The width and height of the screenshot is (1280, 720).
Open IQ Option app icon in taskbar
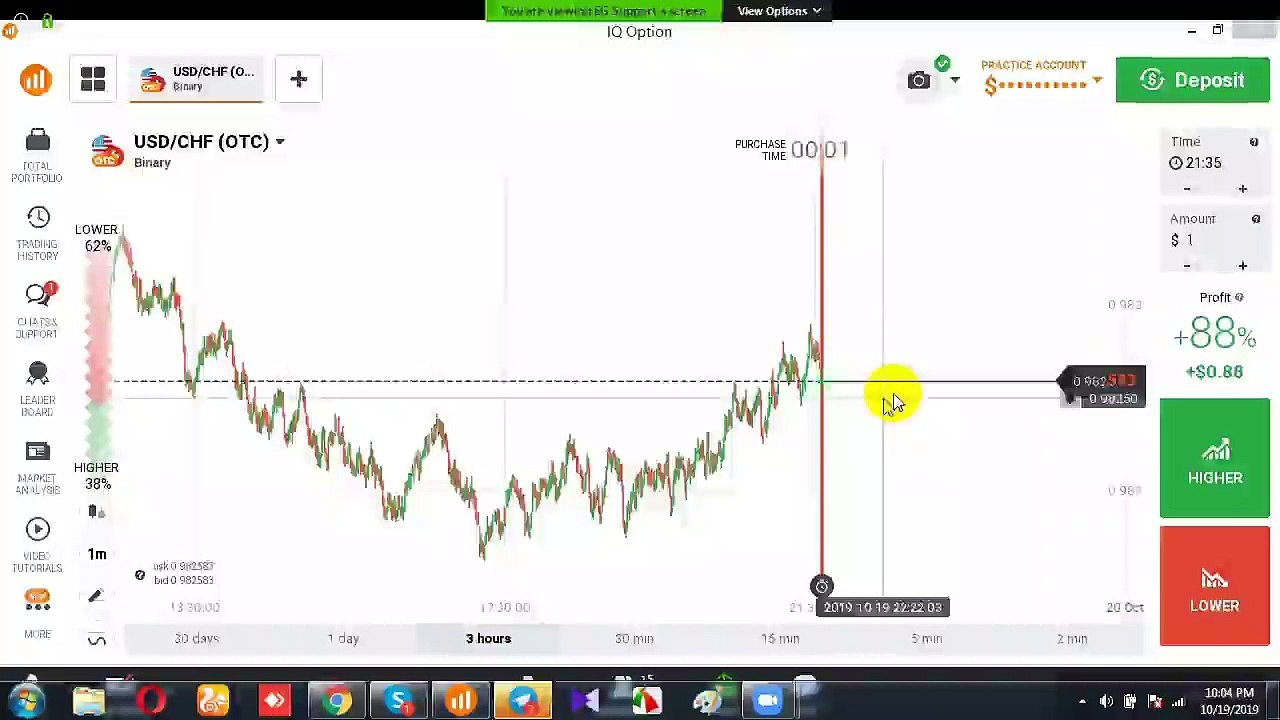coord(461,701)
